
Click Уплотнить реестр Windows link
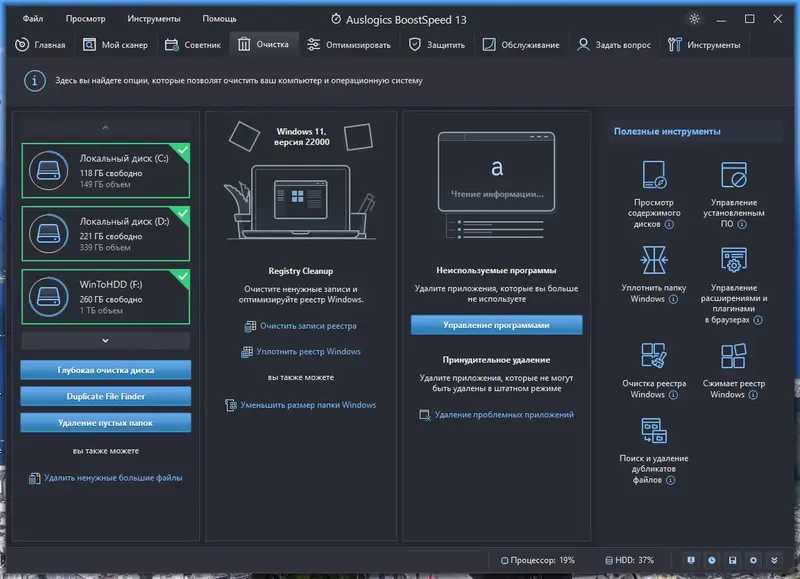click(x=301, y=351)
